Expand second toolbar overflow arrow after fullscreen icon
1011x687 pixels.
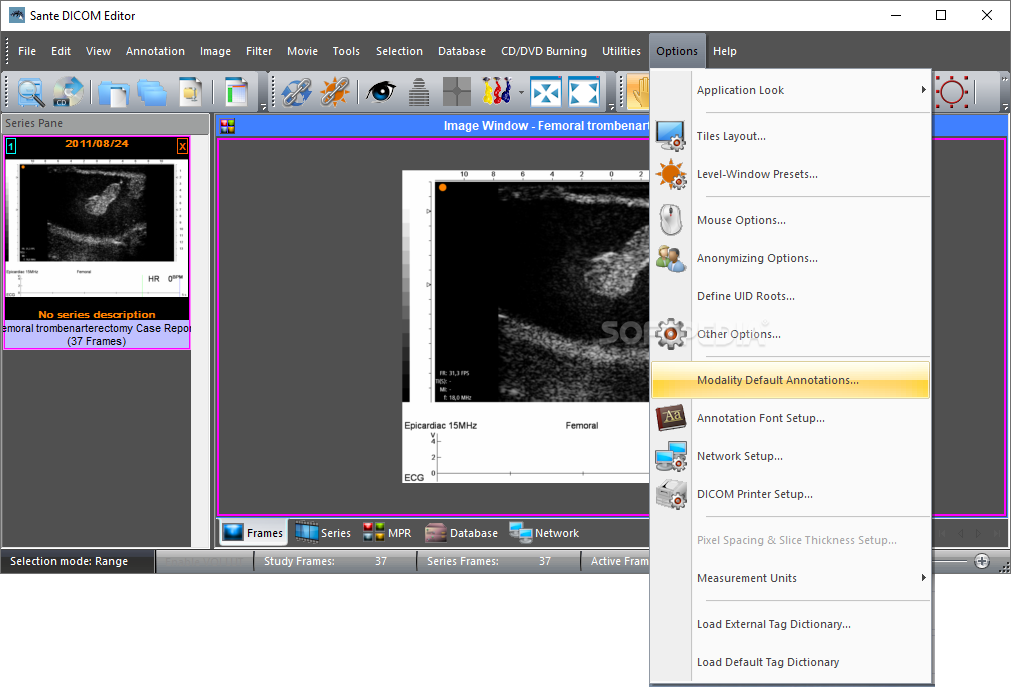pyautogui.click(x=611, y=106)
